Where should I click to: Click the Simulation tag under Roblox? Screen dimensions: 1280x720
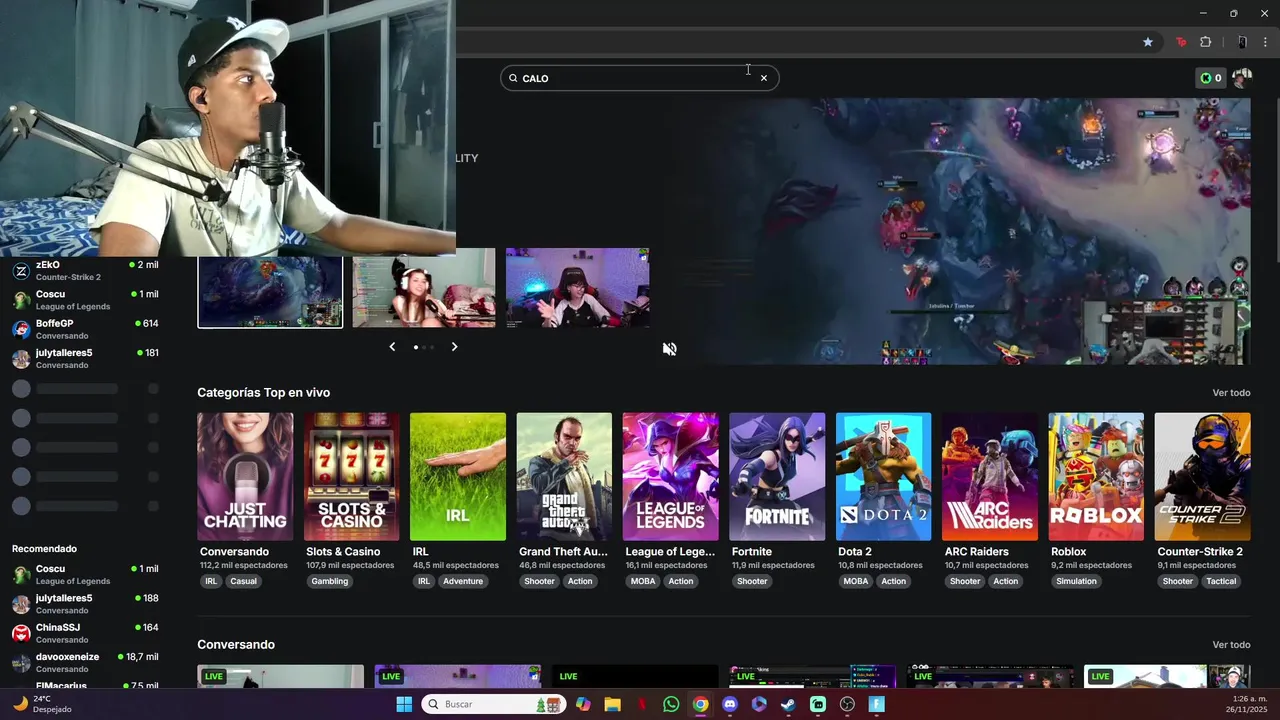[x=1076, y=581]
